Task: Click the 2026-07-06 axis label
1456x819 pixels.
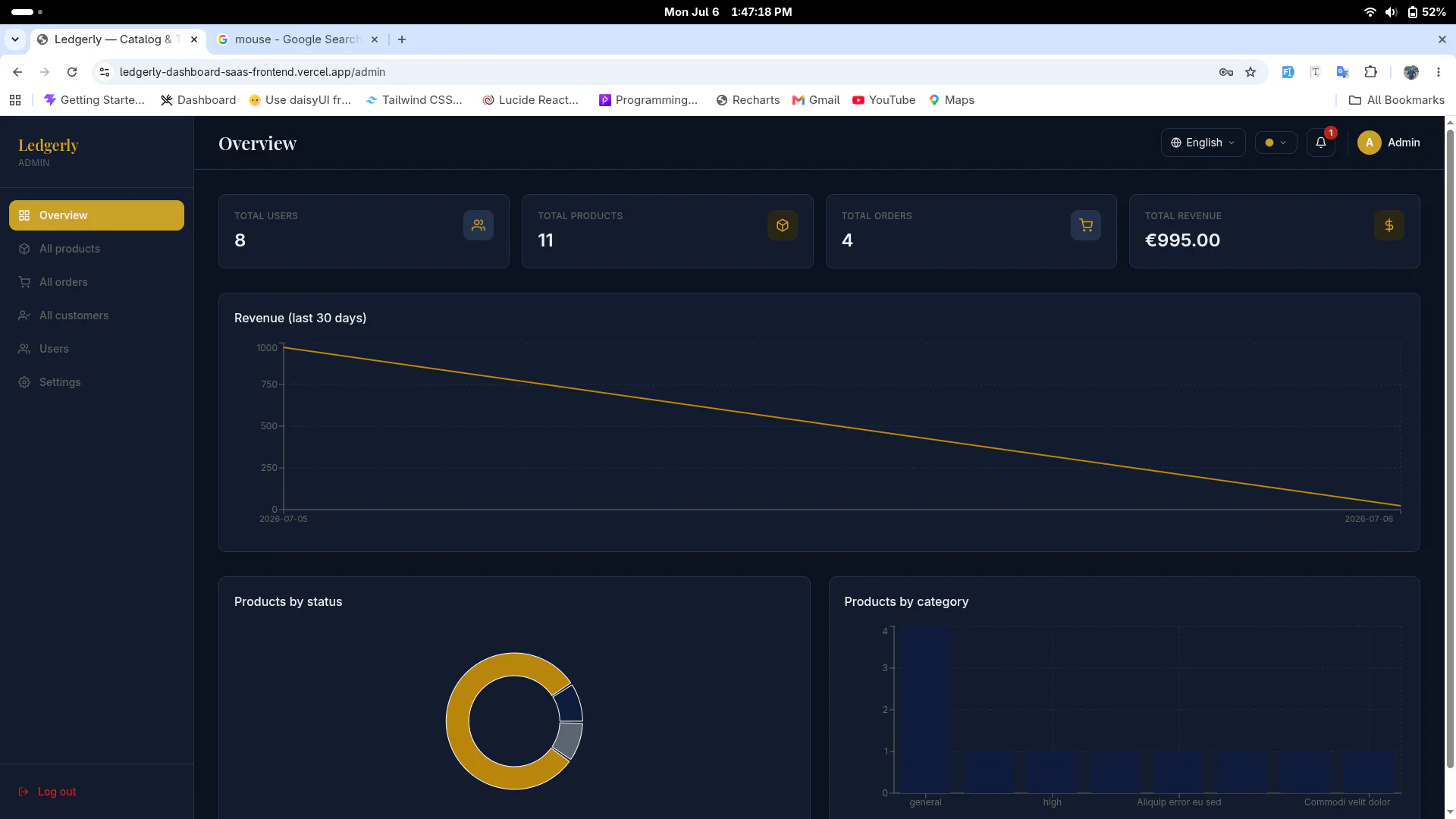Action: (x=1369, y=519)
